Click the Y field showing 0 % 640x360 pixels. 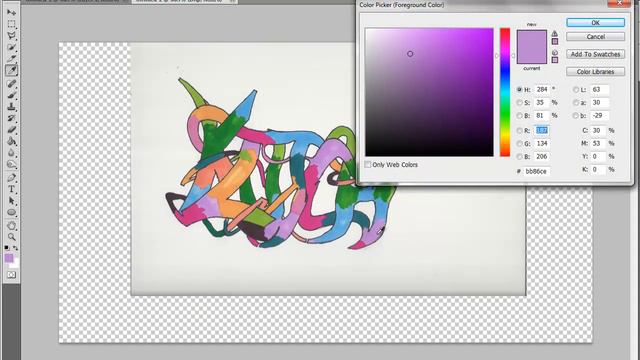pyautogui.click(x=598, y=157)
